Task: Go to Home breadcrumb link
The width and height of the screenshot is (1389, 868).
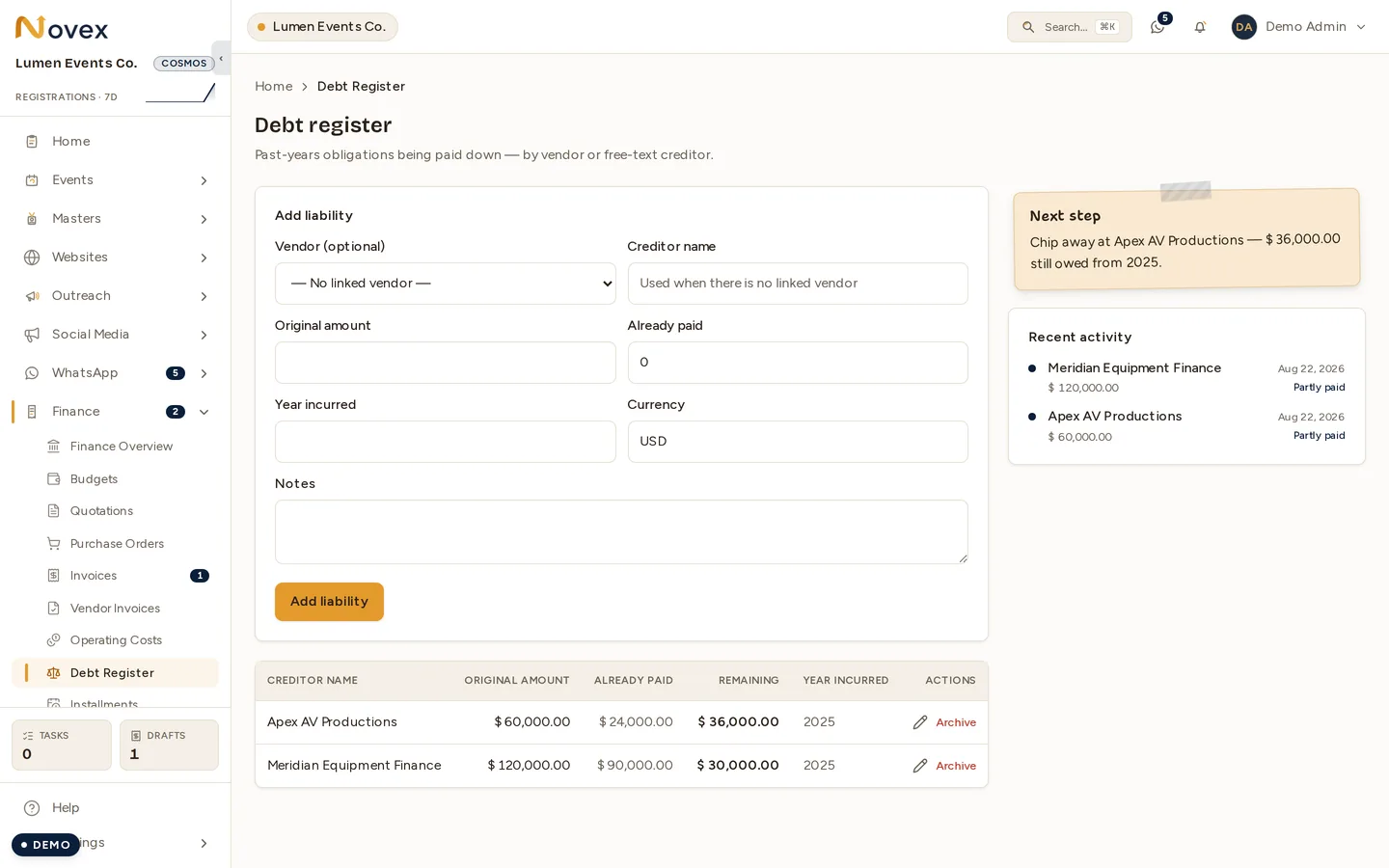Action: click(274, 86)
